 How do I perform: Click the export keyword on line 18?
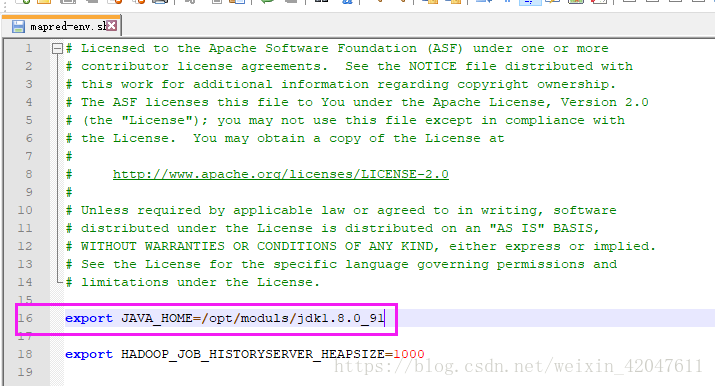pyautogui.click(x=89, y=354)
